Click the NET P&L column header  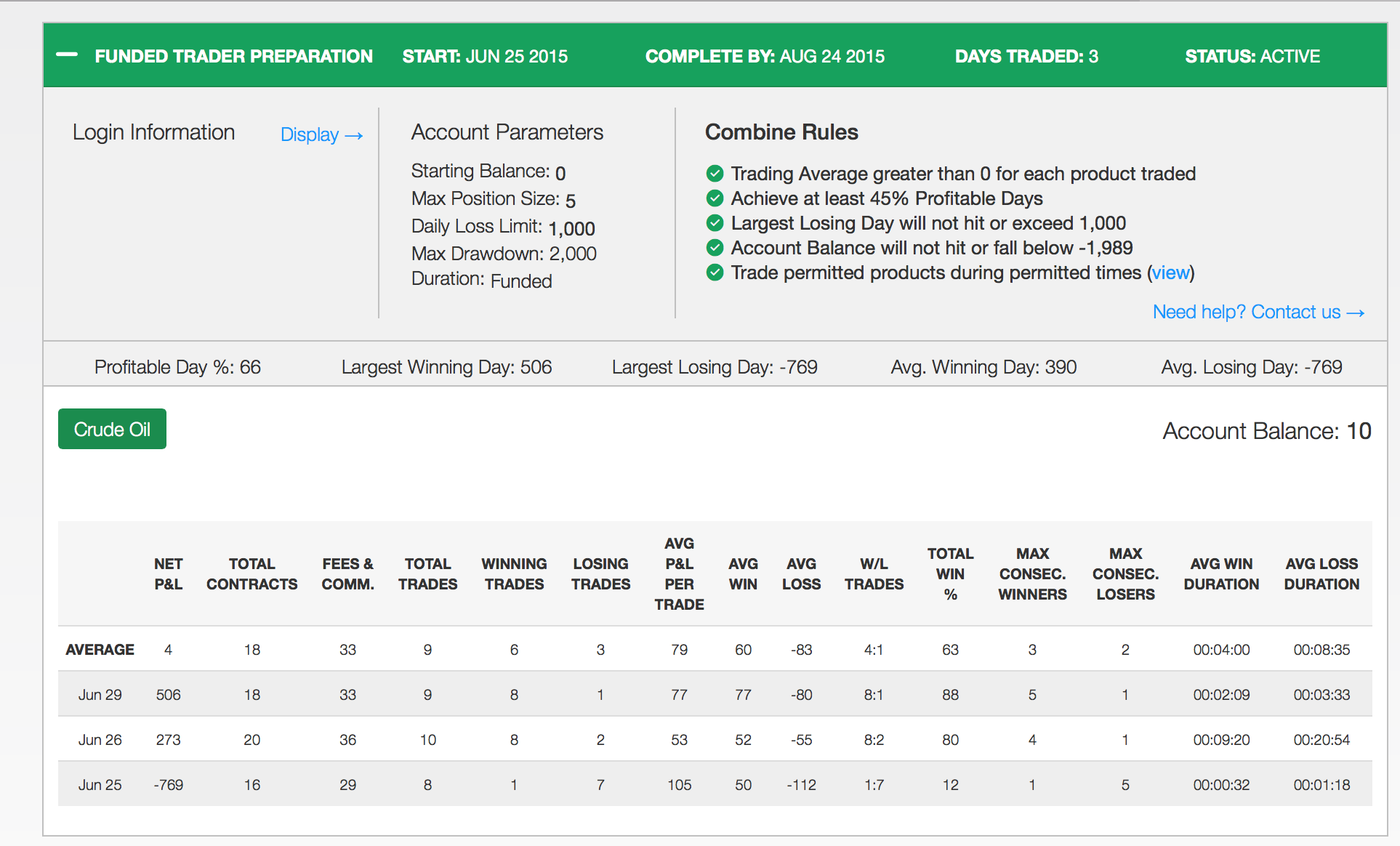click(x=168, y=574)
